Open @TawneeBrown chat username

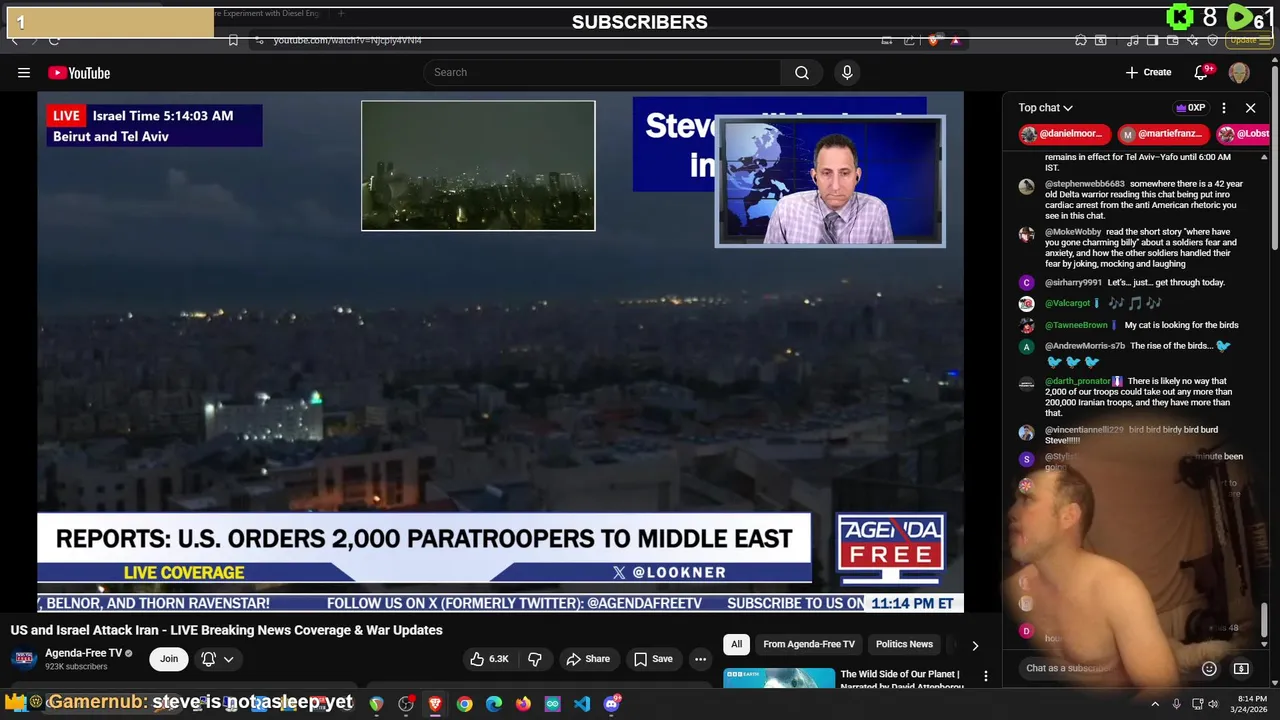tap(1076, 325)
